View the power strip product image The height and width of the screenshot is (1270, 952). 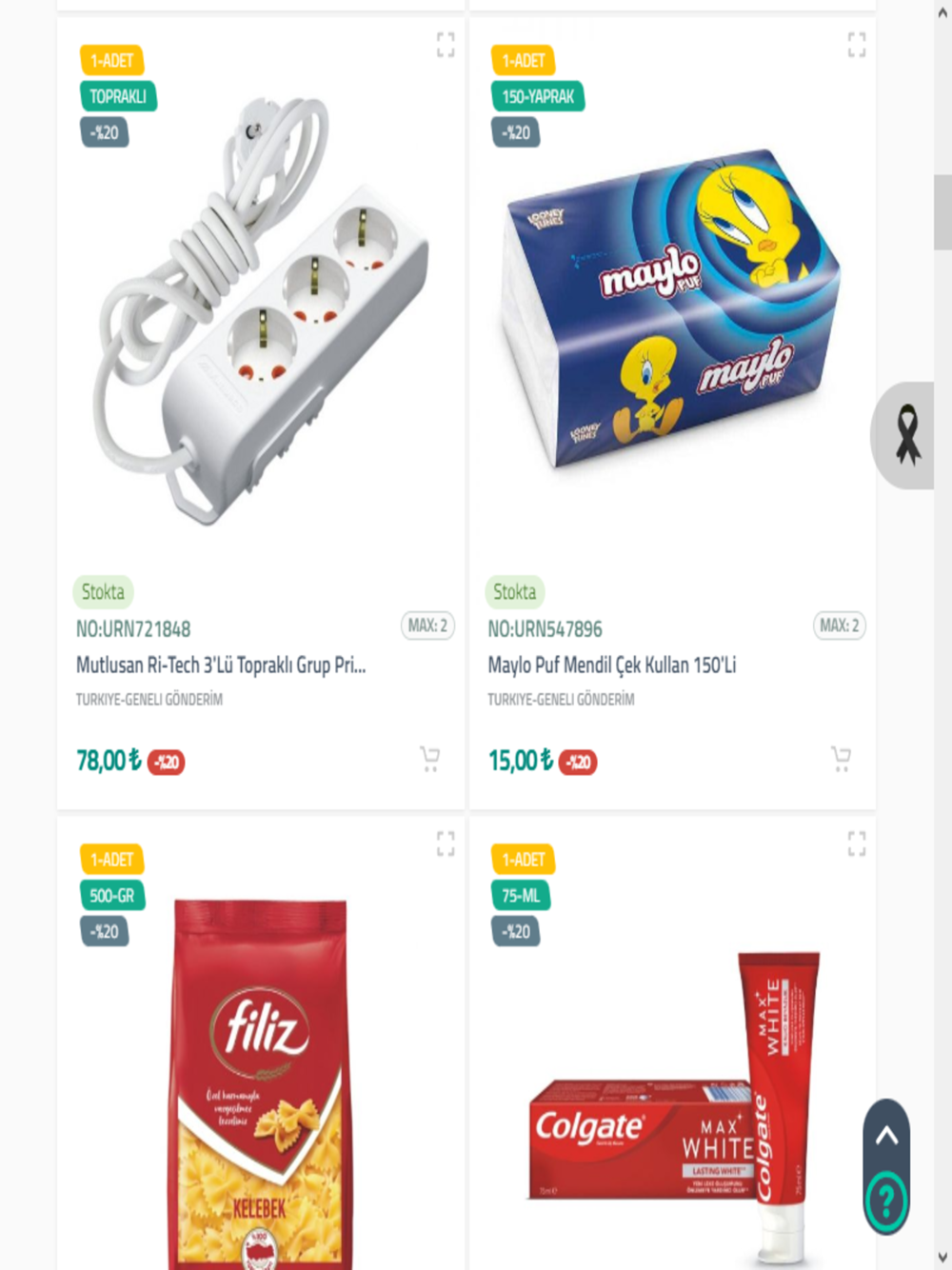point(261,309)
